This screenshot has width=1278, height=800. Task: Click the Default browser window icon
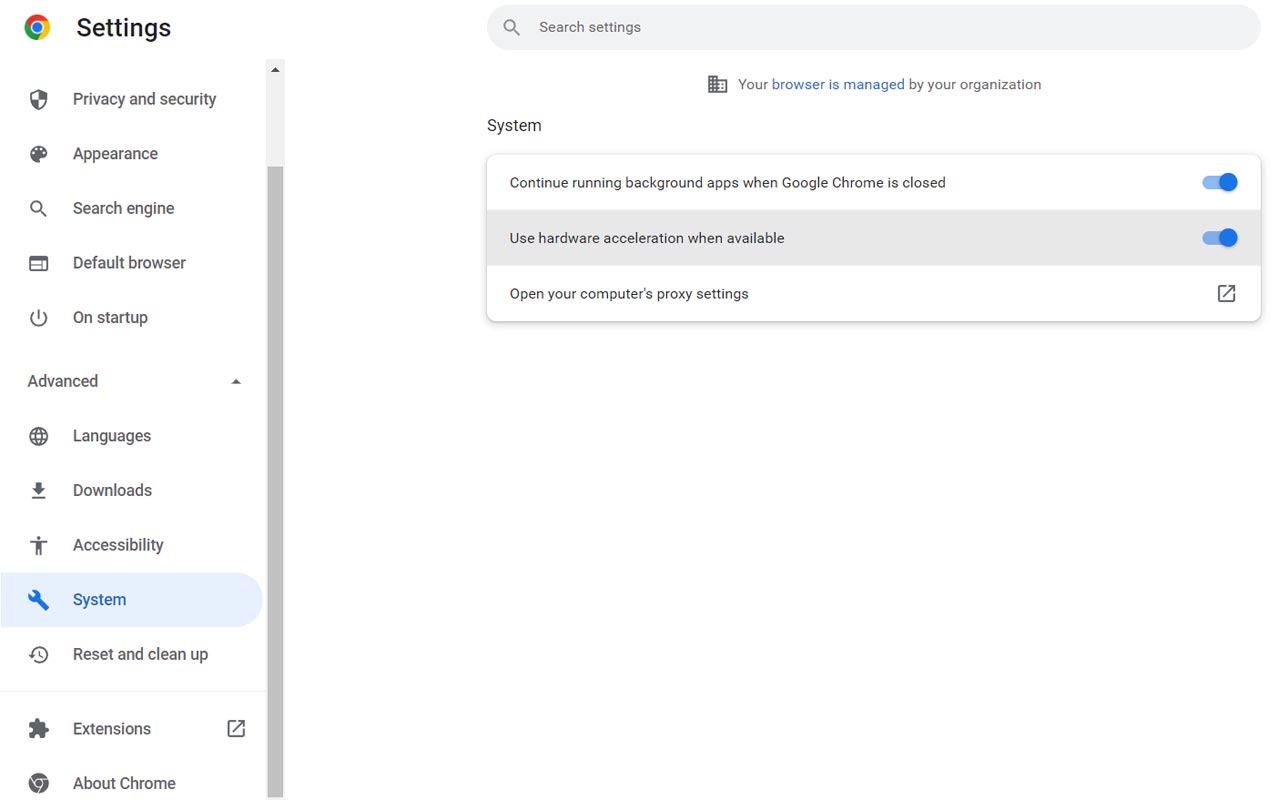point(38,263)
